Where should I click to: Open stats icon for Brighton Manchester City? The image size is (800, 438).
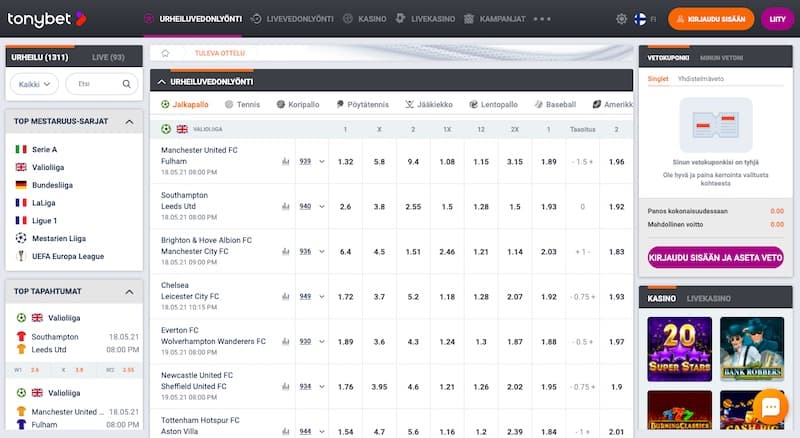(x=286, y=251)
